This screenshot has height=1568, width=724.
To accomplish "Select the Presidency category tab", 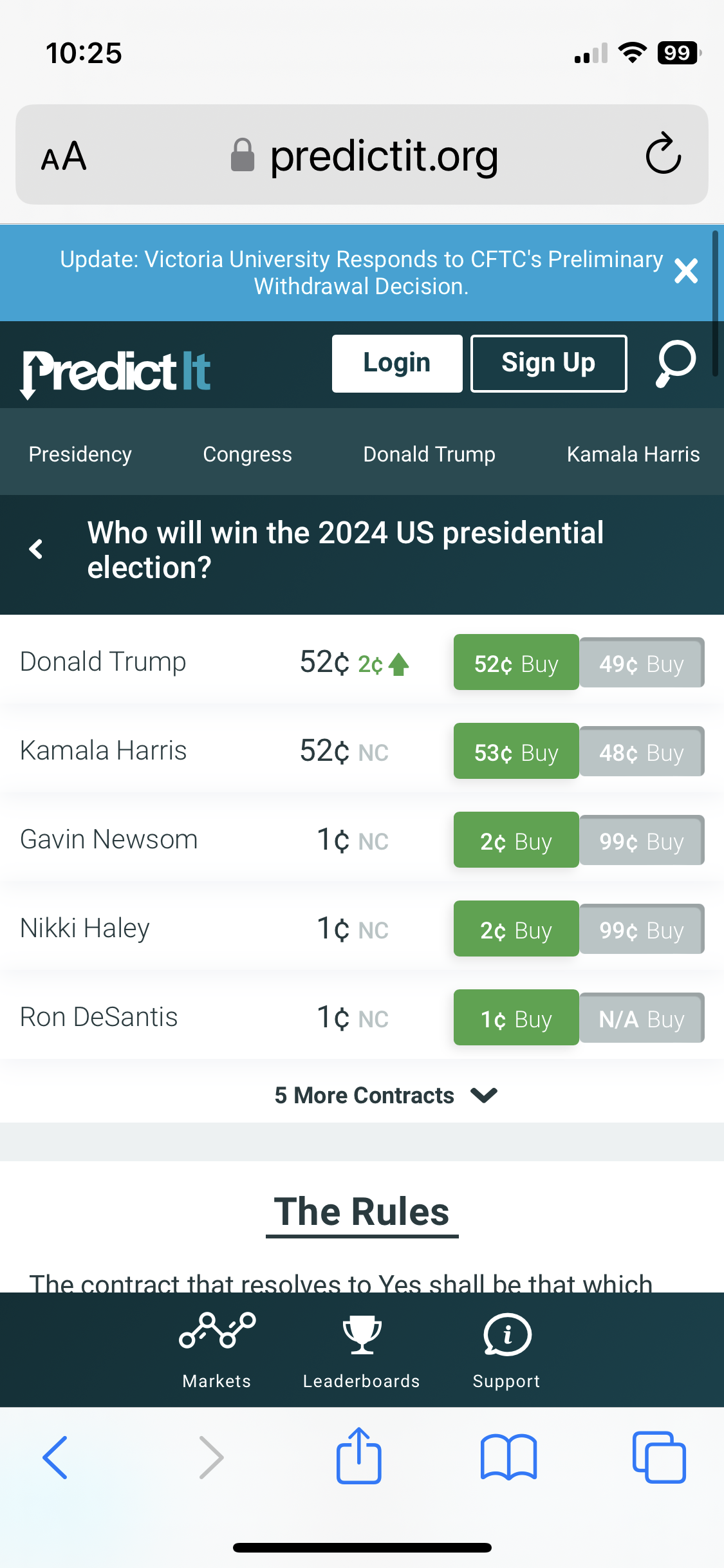I will (x=80, y=454).
